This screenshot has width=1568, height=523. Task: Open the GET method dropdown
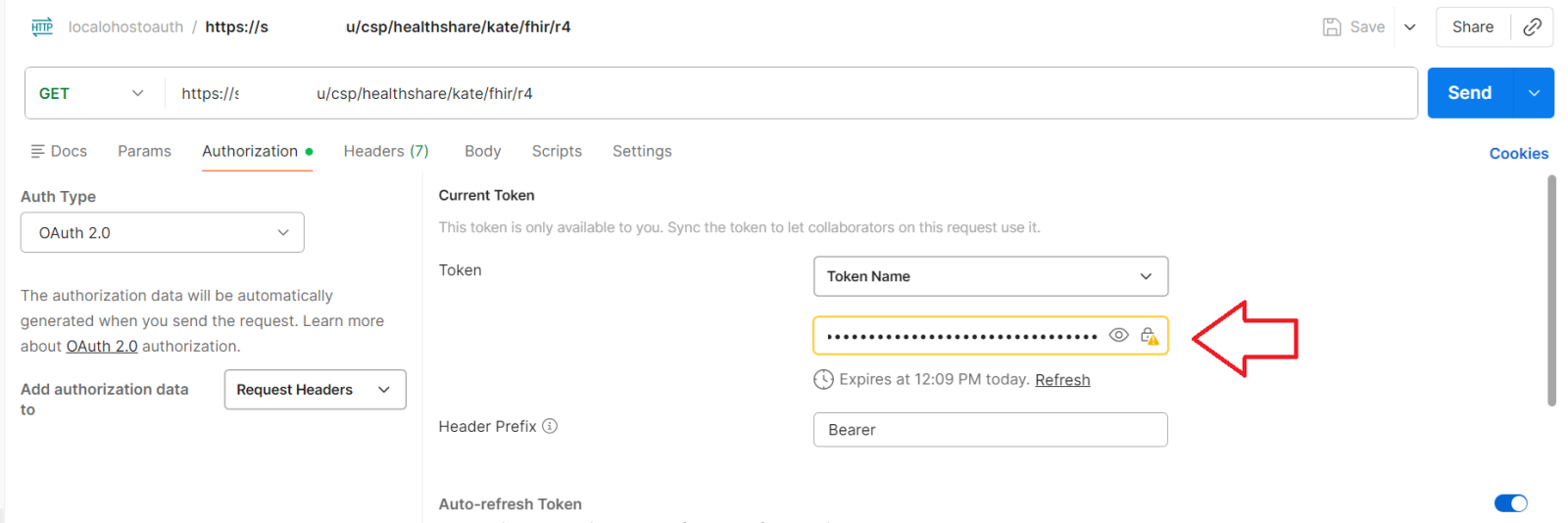pos(91,93)
